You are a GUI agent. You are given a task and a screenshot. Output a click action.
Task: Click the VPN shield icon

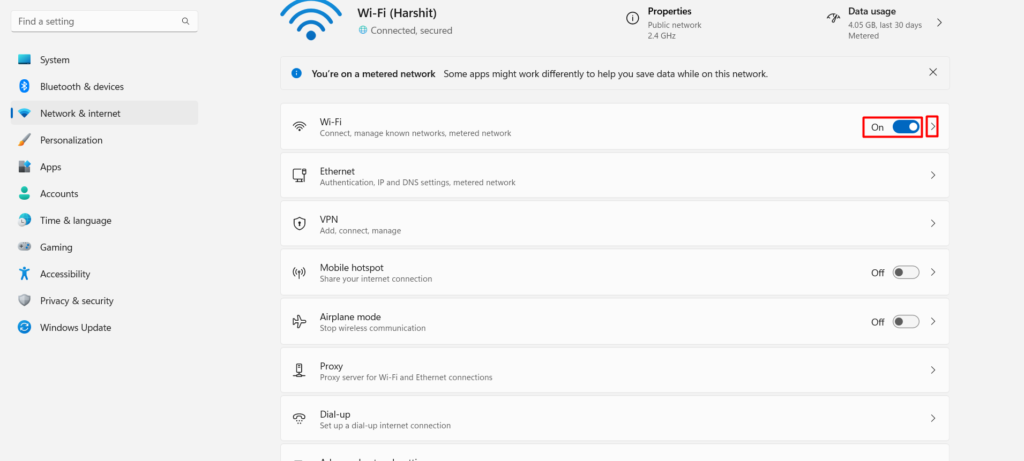coord(299,224)
